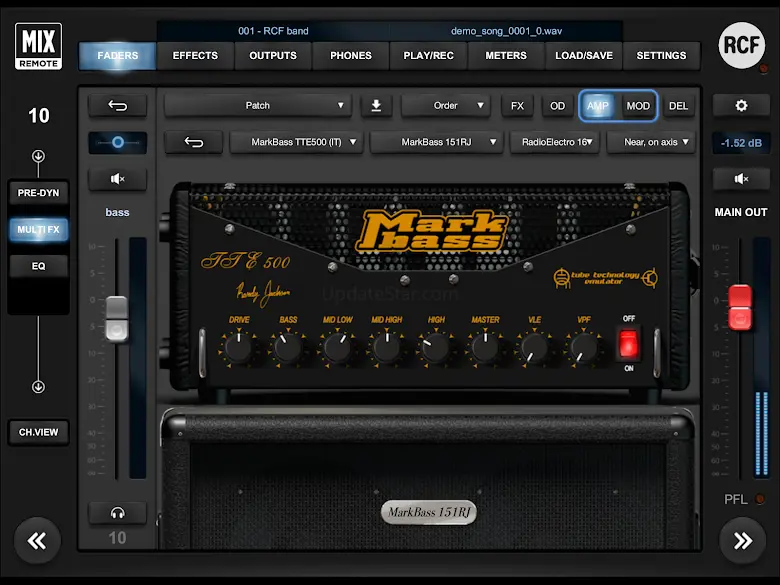780x585 pixels.
Task: Expand the MarkBass TTE500 amp model dropdown
Action: tap(296, 142)
